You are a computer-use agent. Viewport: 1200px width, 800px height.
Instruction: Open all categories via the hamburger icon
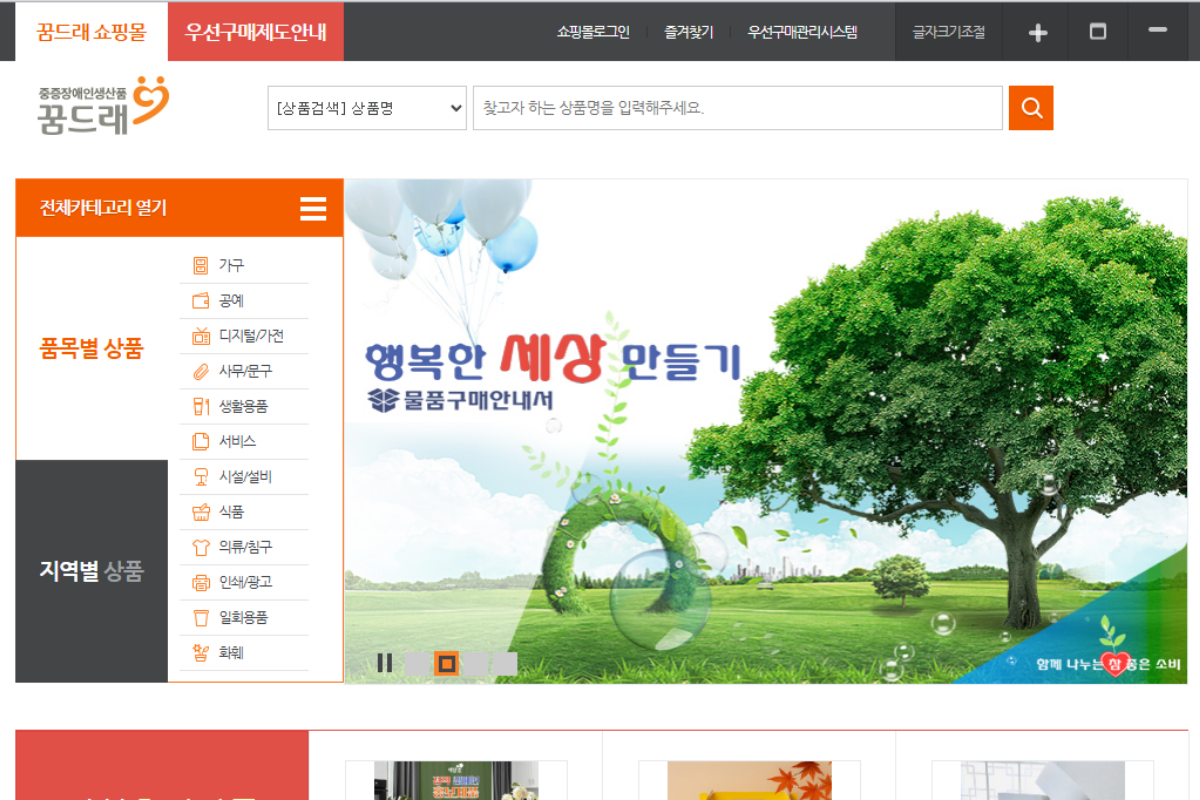click(313, 208)
